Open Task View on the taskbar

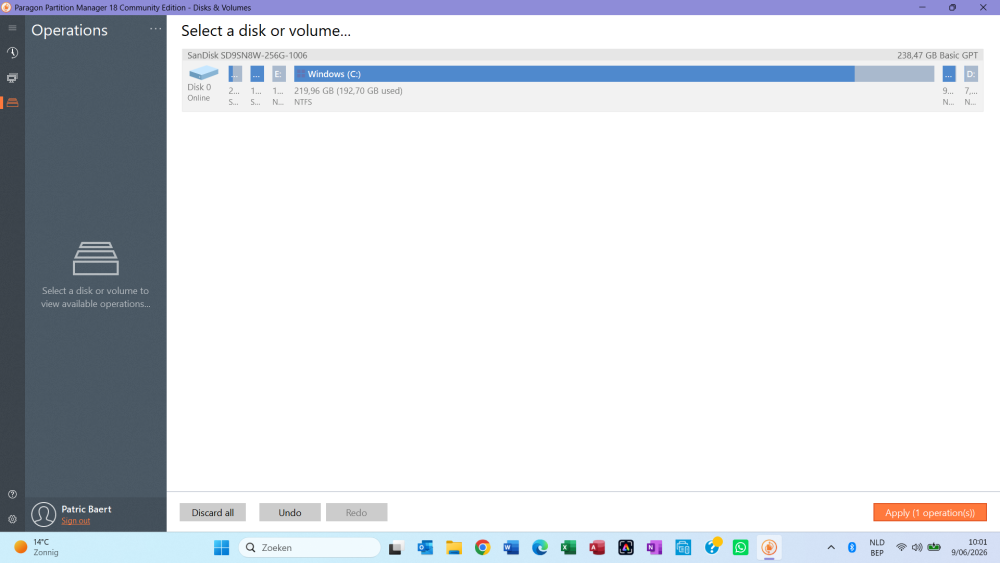point(395,547)
